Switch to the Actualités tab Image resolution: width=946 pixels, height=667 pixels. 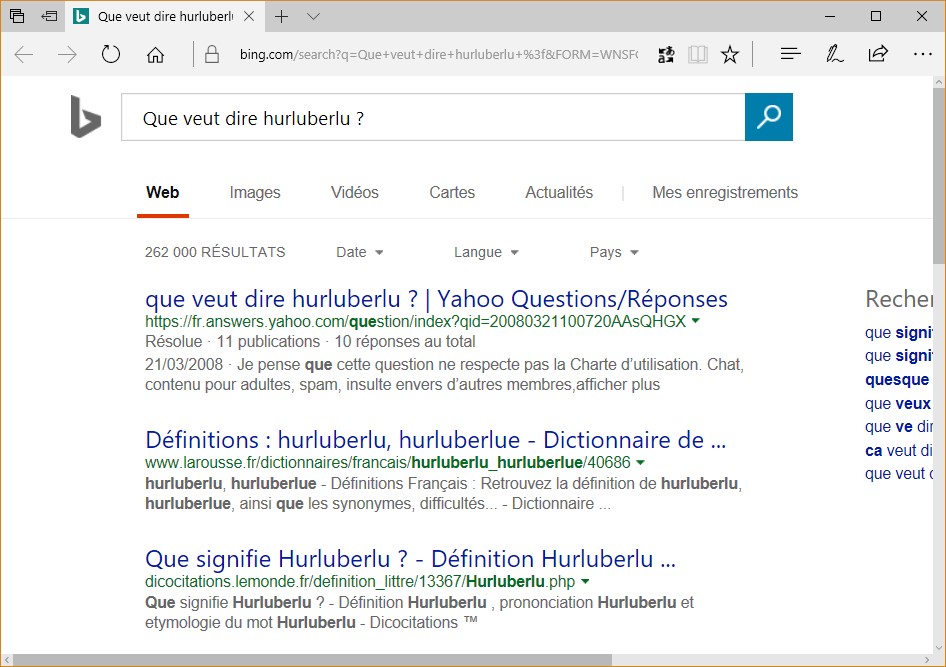[x=559, y=192]
